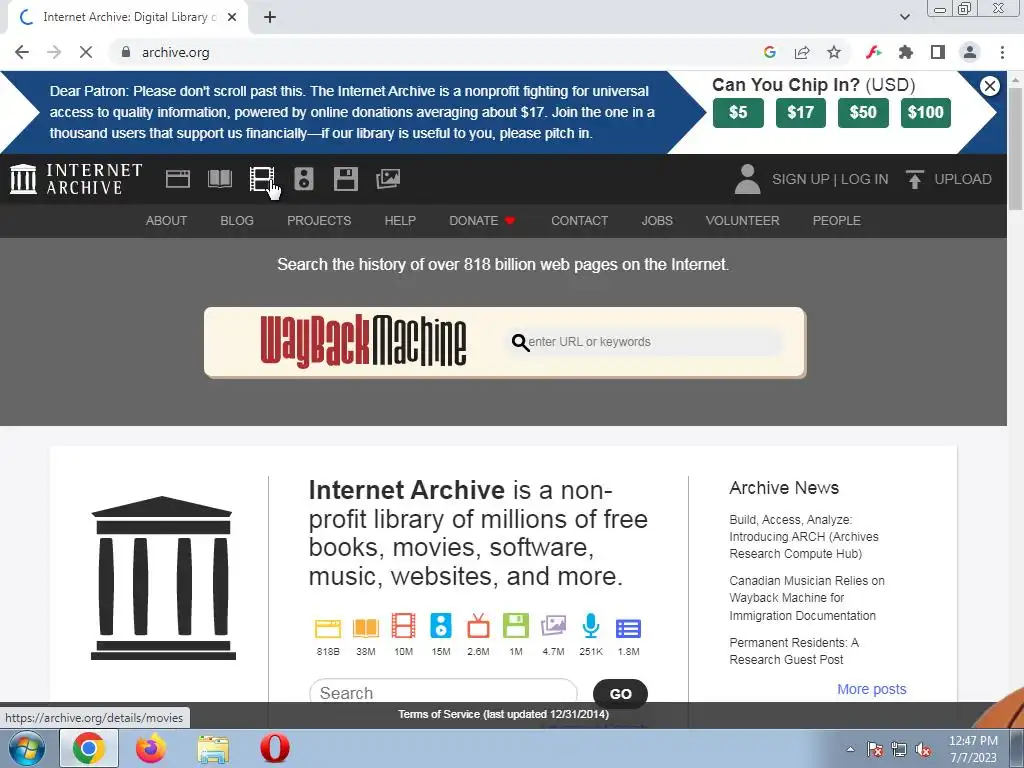This screenshot has height=768, width=1024.
Task: Select the purple image icon labeled 4.7M
Action: click(x=553, y=626)
